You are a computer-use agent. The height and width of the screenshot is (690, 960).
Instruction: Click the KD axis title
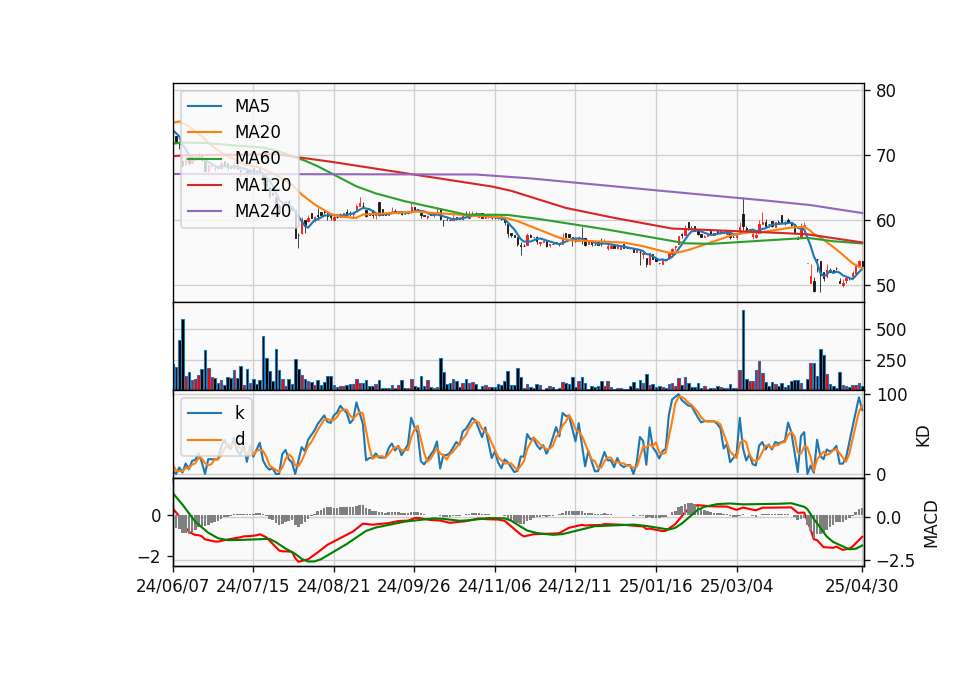click(x=923, y=437)
